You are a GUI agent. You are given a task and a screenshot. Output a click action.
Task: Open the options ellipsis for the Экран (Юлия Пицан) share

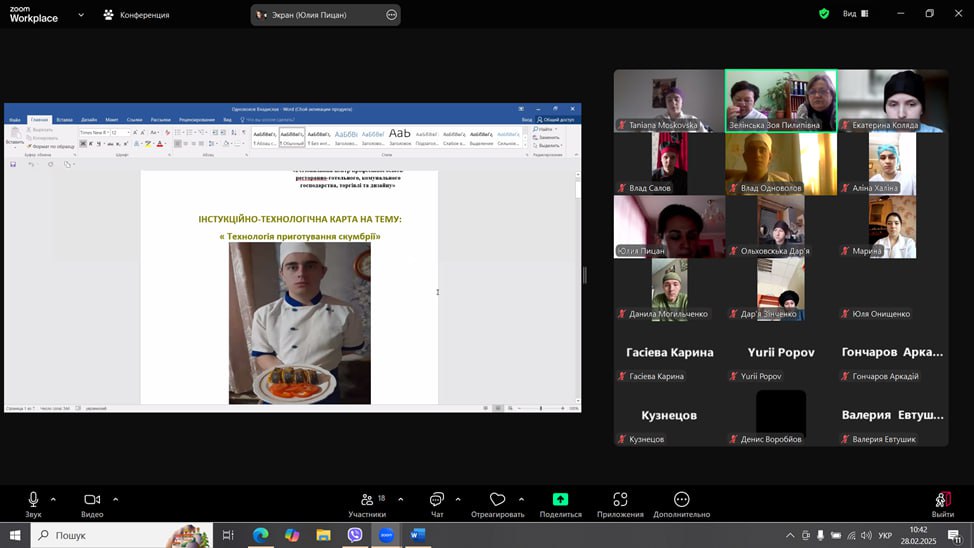pyautogui.click(x=391, y=15)
